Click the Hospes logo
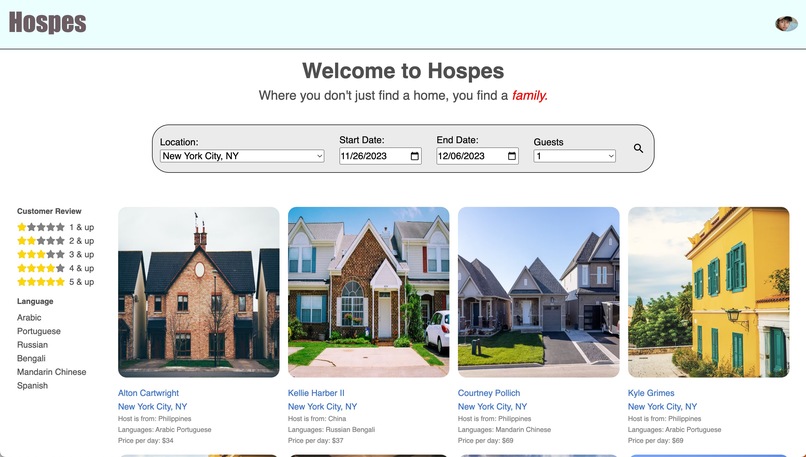Viewport: 806px width, 457px height. [x=47, y=23]
